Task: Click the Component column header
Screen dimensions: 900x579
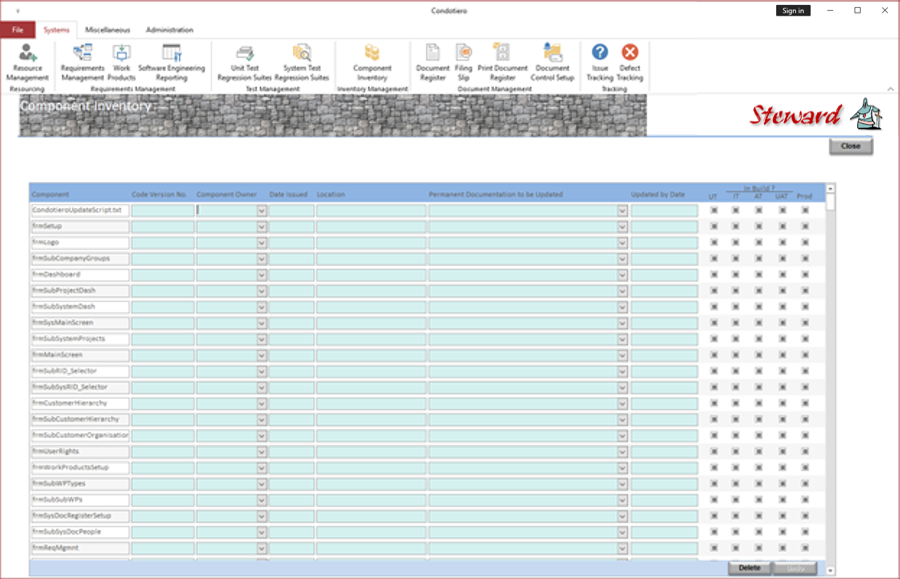Action: [51, 195]
